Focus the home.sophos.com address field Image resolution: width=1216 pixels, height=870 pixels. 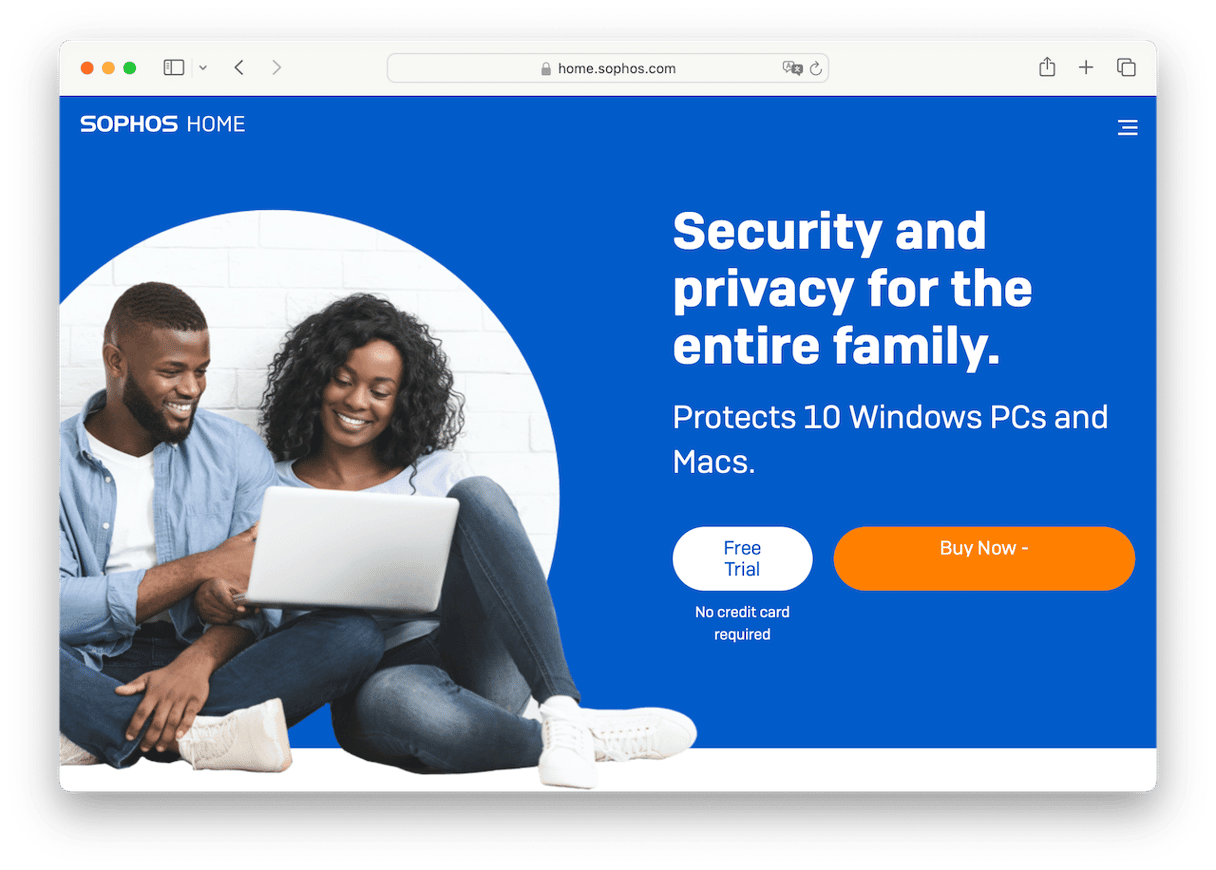pos(607,68)
